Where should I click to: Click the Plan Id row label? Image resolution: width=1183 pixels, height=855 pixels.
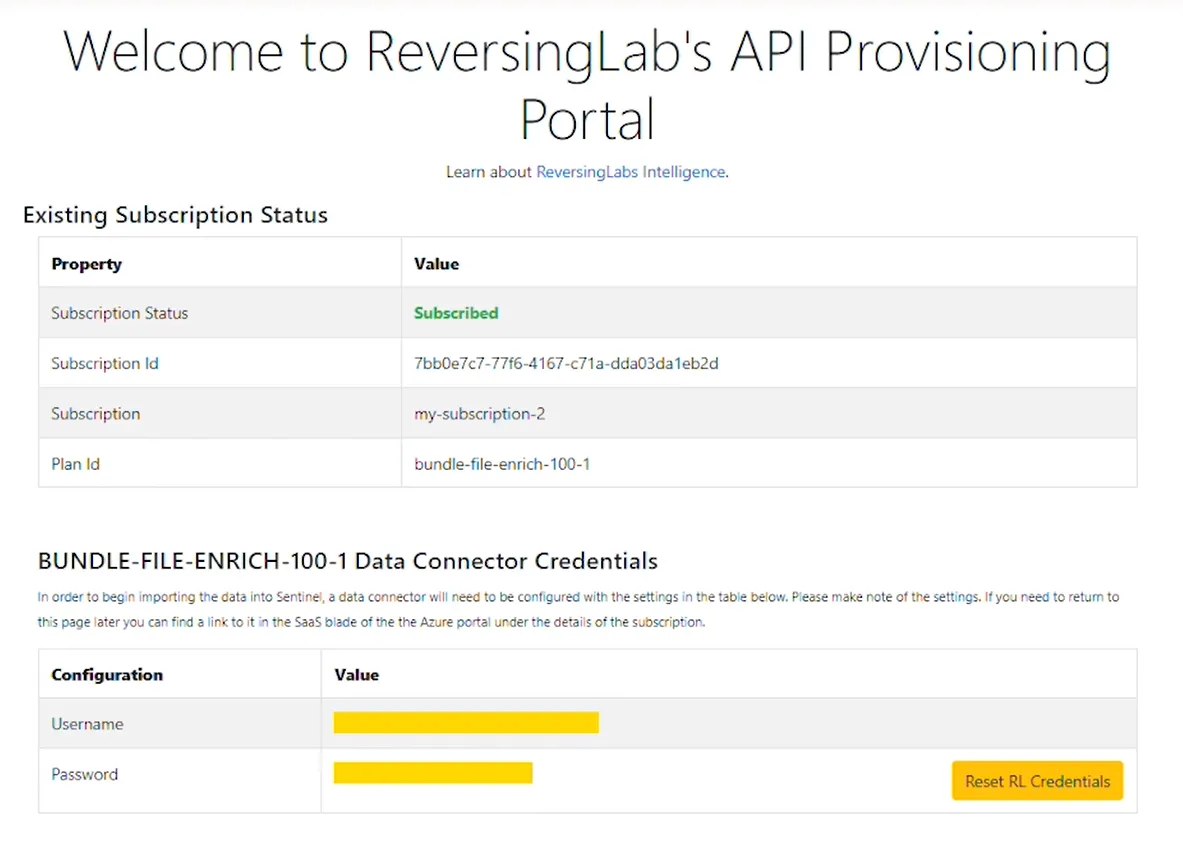pos(74,463)
